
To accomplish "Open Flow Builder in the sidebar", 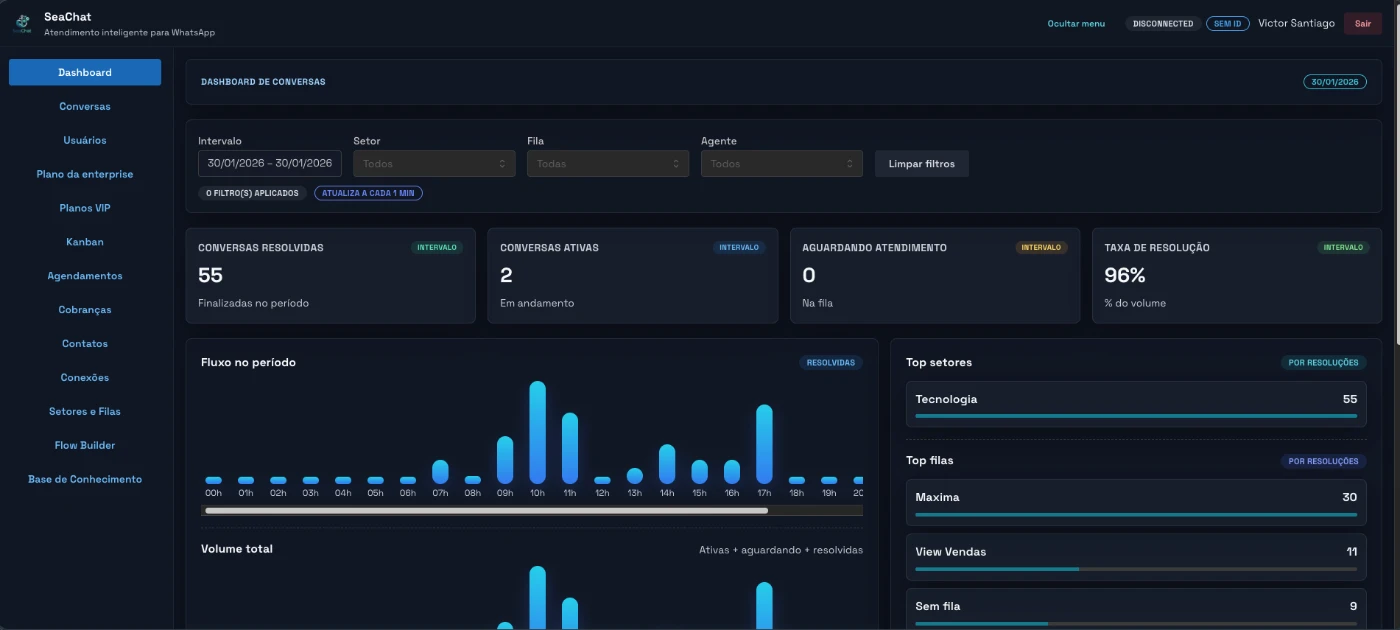I will (85, 445).
